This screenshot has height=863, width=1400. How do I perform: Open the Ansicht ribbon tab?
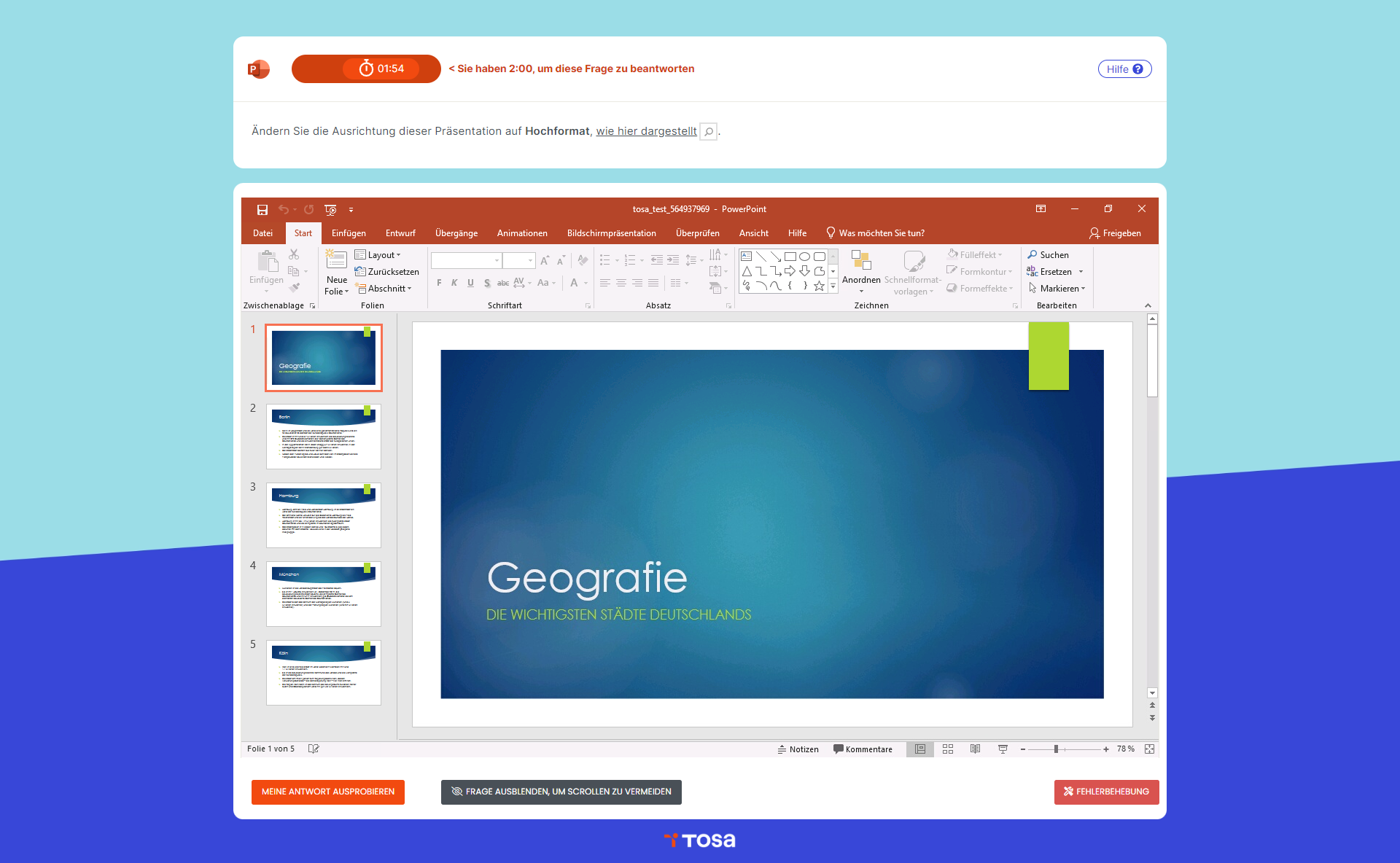753,233
